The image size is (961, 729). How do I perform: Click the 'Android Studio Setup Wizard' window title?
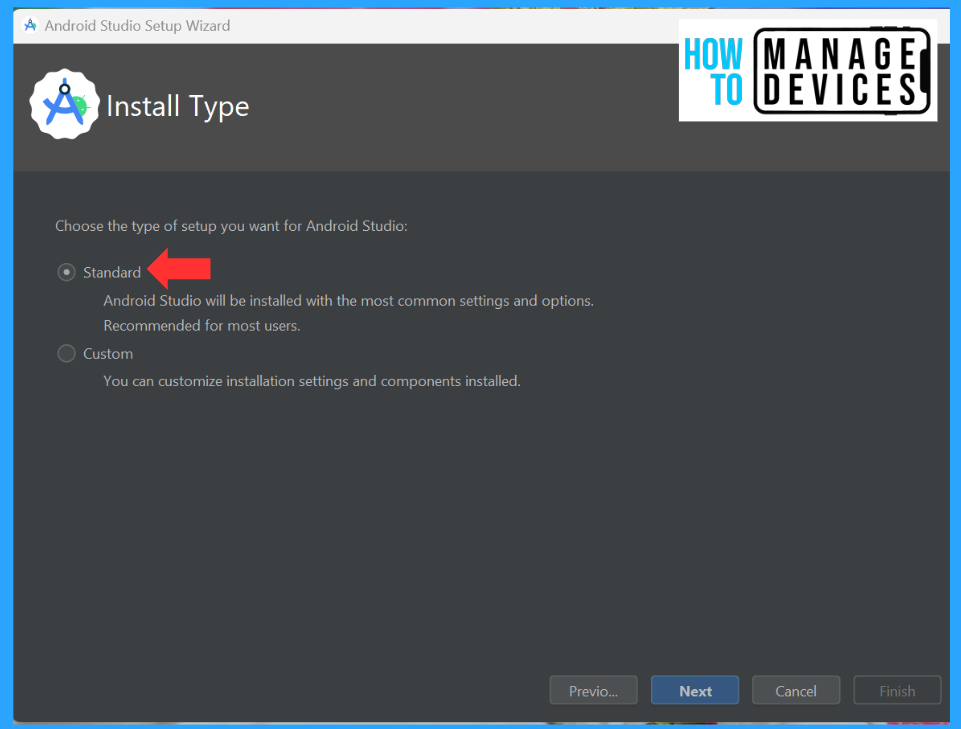[137, 26]
